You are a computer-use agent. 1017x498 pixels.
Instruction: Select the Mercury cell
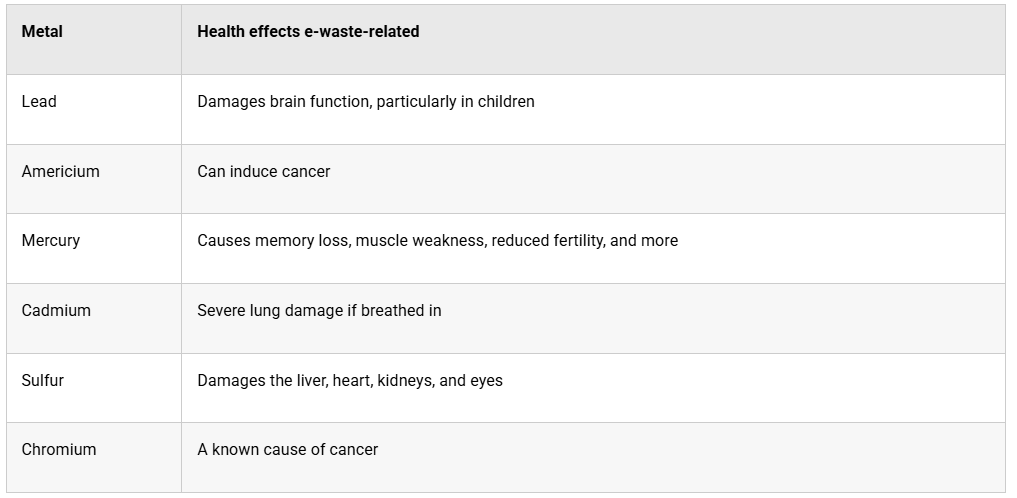pos(94,248)
